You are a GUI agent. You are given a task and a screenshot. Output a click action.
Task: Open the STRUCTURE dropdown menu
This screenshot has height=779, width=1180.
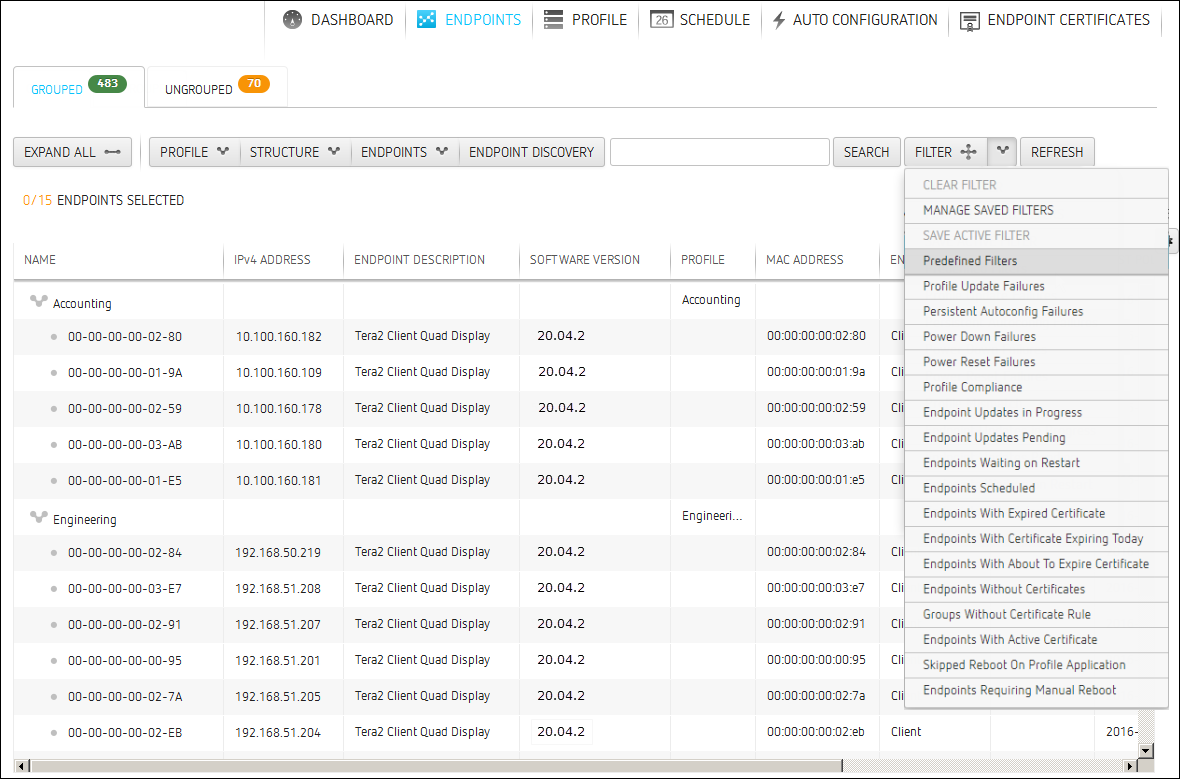(294, 152)
